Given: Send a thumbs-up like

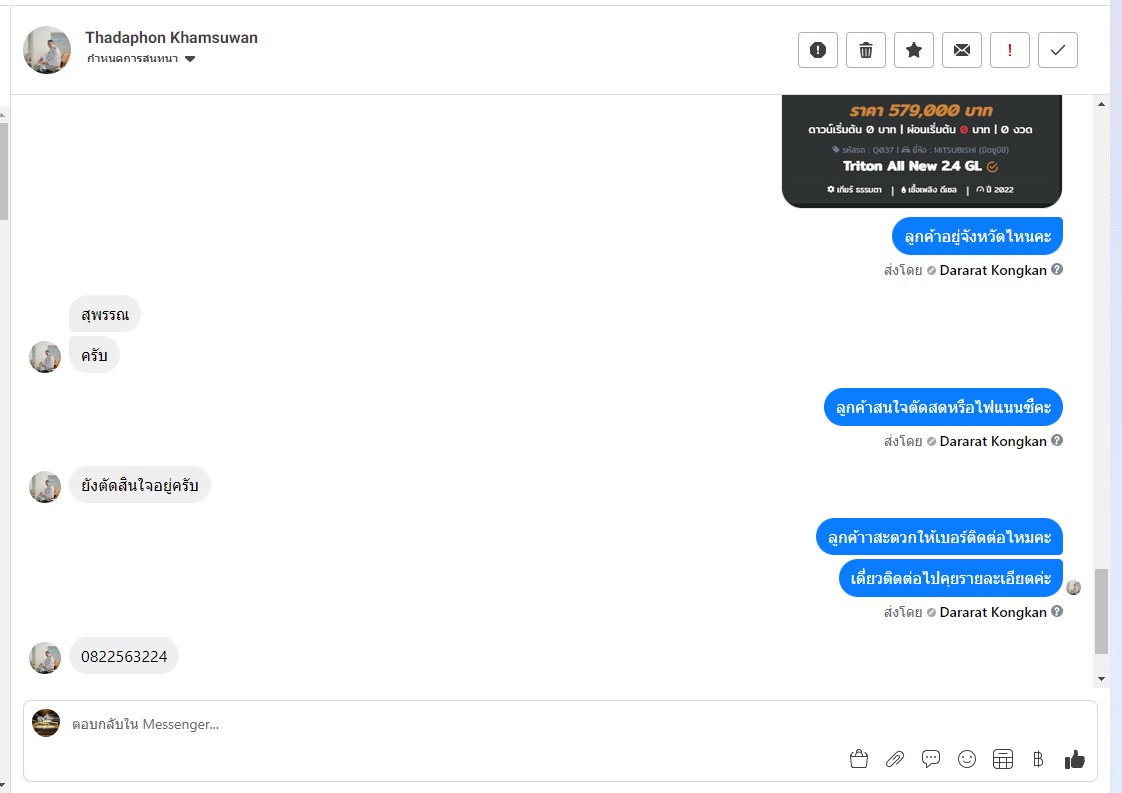Looking at the screenshot, I should coord(1075,759).
